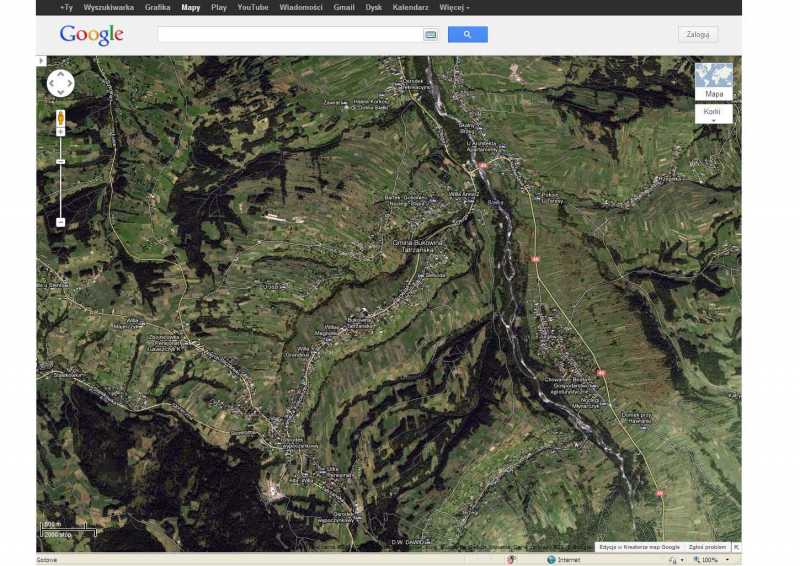Pan the map left with the left arrow
Screen dimensions: 800x566
coord(52,83)
